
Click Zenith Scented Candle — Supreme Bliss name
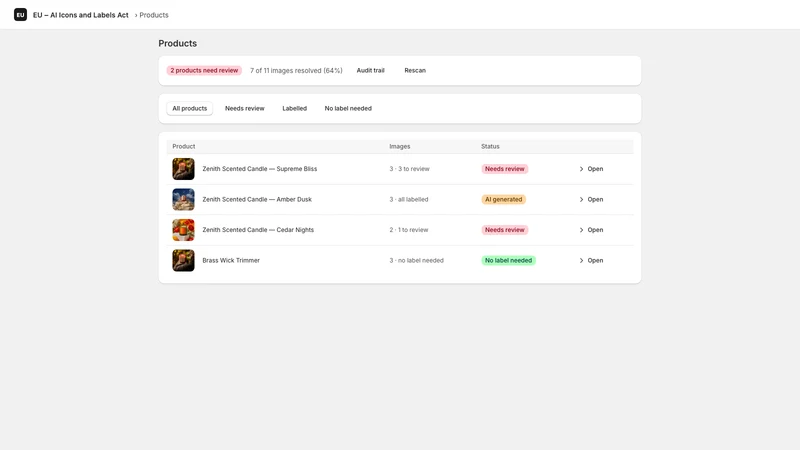(x=260, y=169)
